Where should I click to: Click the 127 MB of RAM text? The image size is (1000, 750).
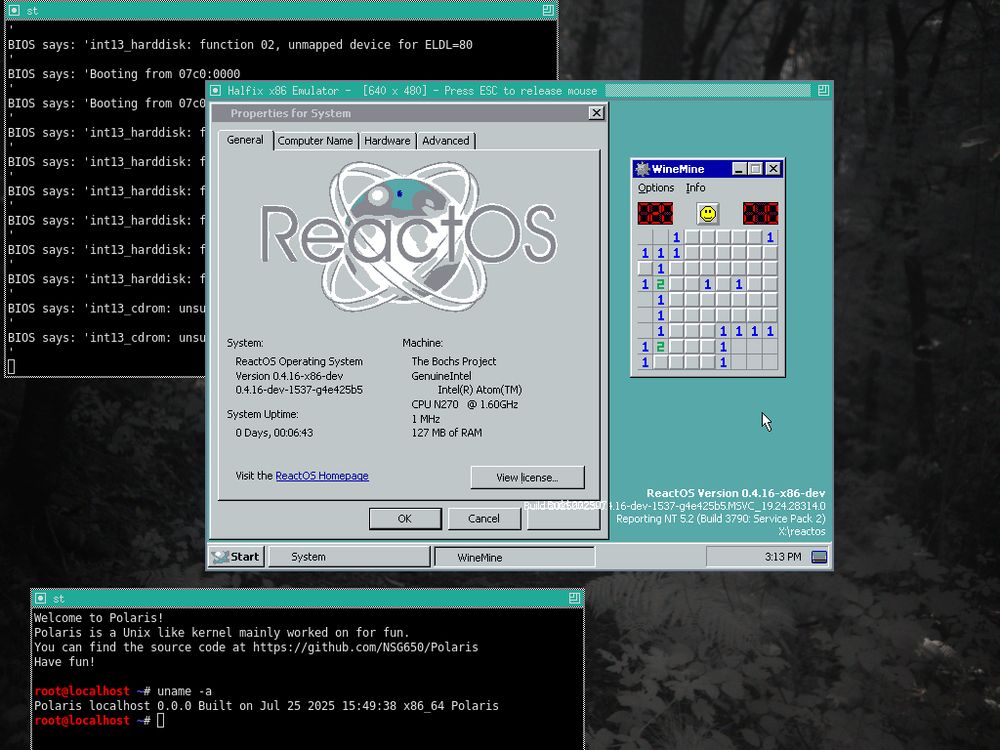(x=447, y=432)
